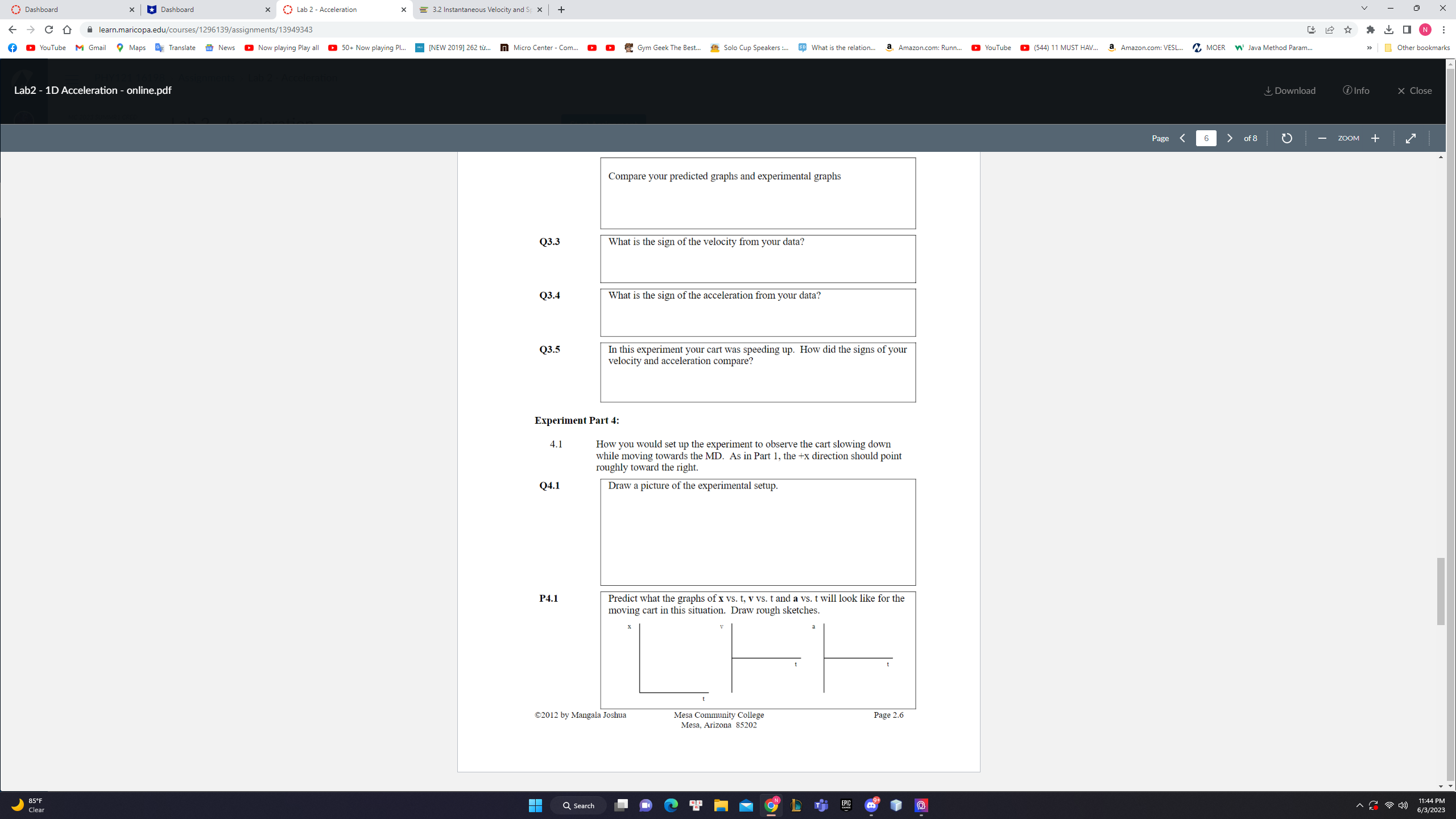Open Chrome extensions puzzle icon
Viewport: 1456px width, 819px height.
[x=1370, y=30]
